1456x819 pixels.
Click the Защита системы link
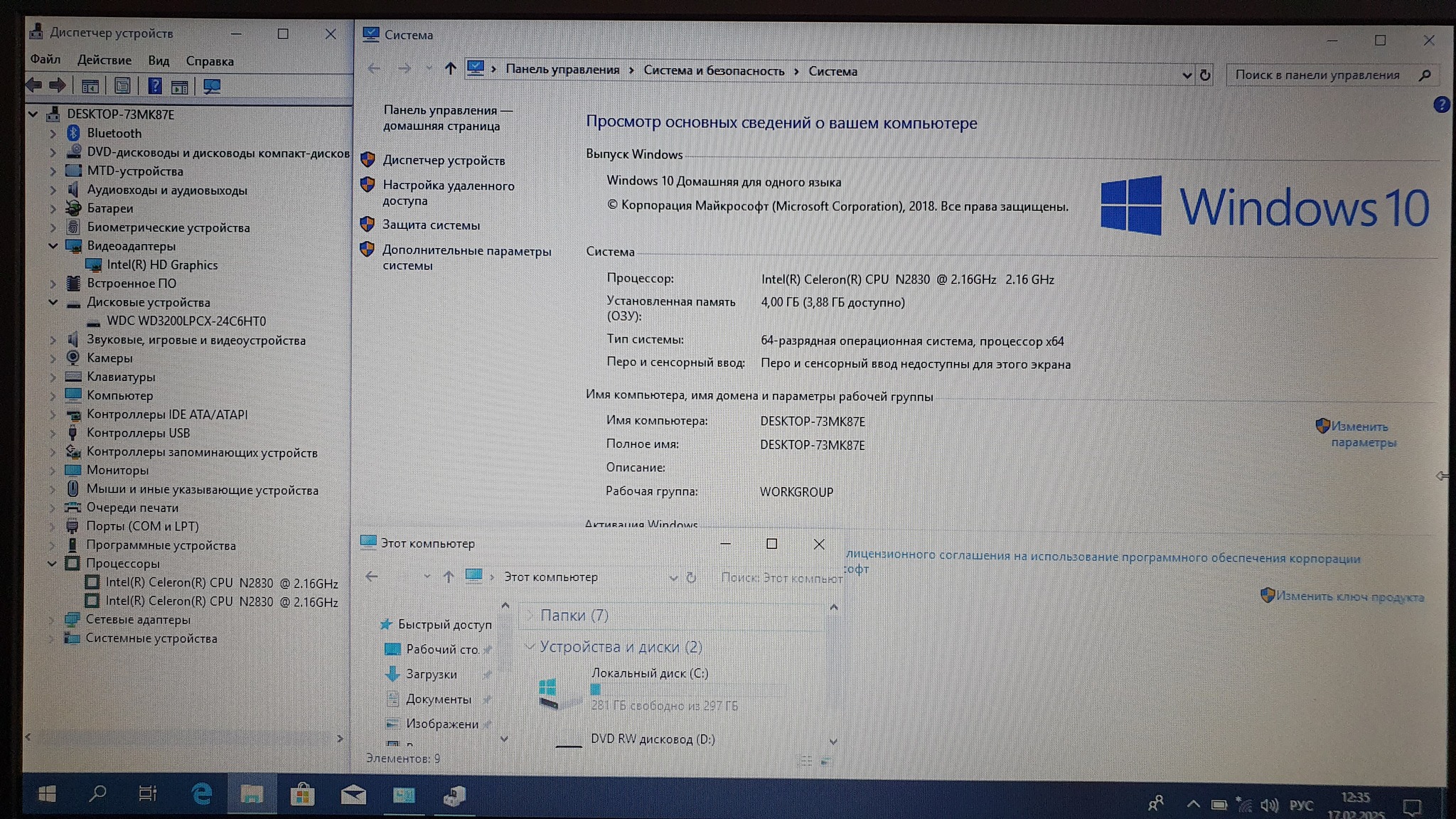[431, 225]
